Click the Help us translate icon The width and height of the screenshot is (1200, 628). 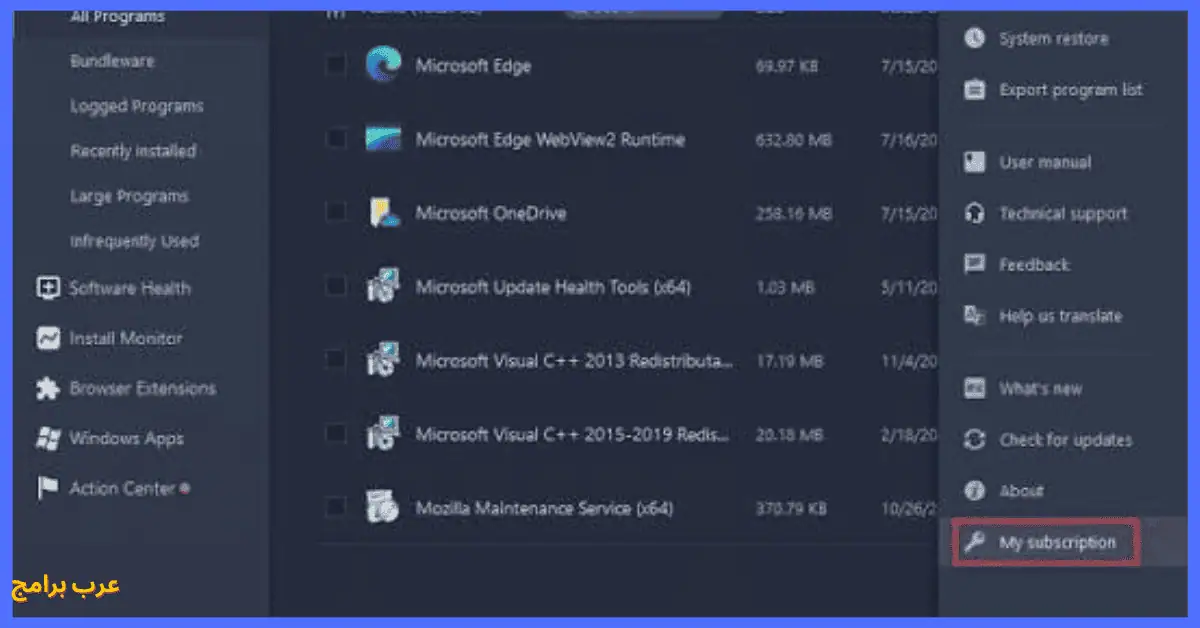(974, 316)
